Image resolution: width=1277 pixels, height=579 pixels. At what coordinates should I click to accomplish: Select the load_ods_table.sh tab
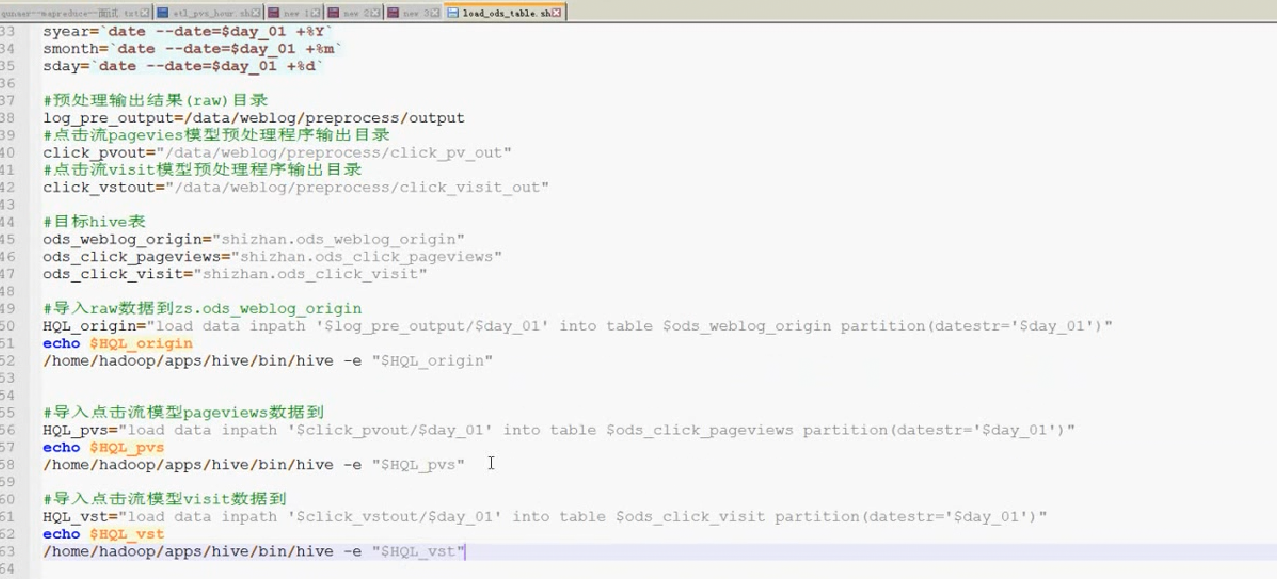(x=504, y=13)
